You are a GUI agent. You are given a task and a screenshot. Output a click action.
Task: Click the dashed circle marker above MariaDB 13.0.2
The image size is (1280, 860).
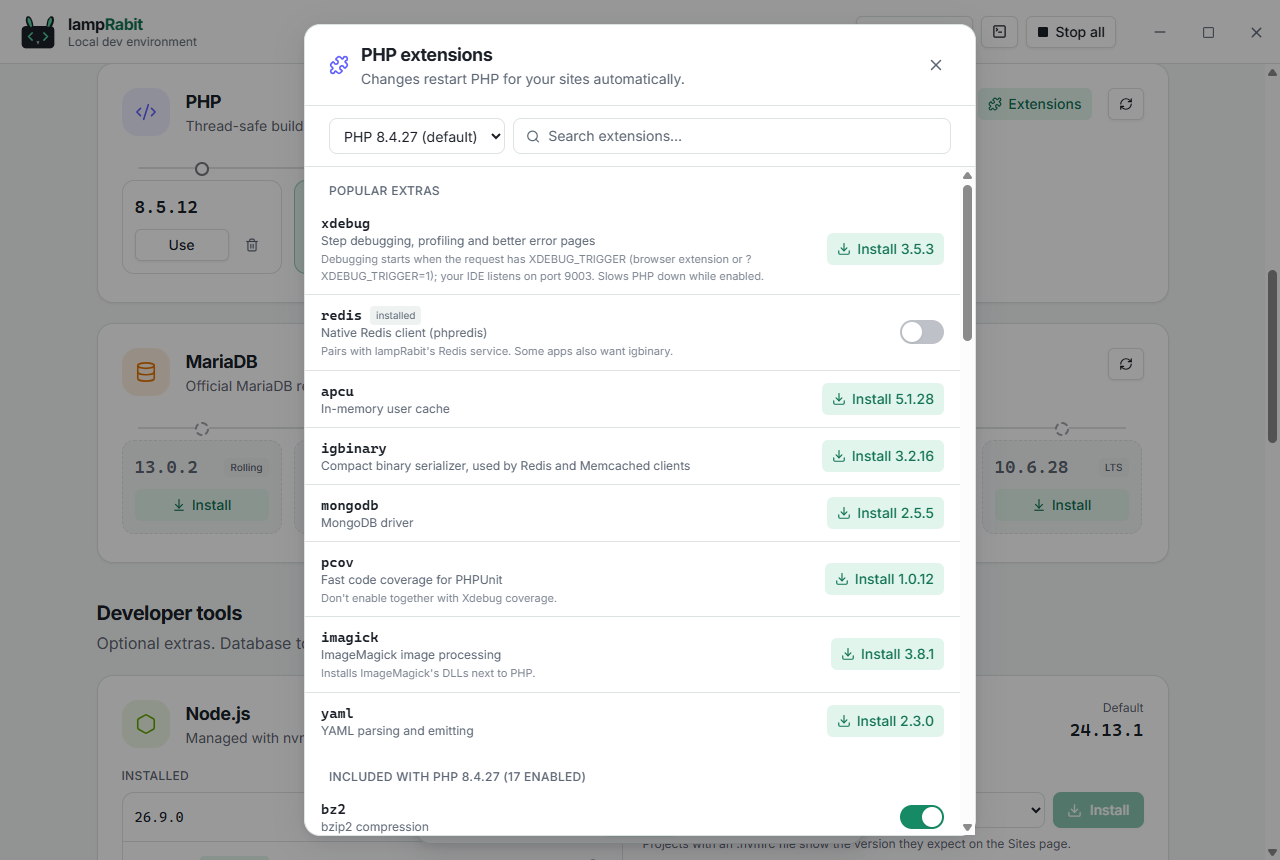click(x=202, y=429)
